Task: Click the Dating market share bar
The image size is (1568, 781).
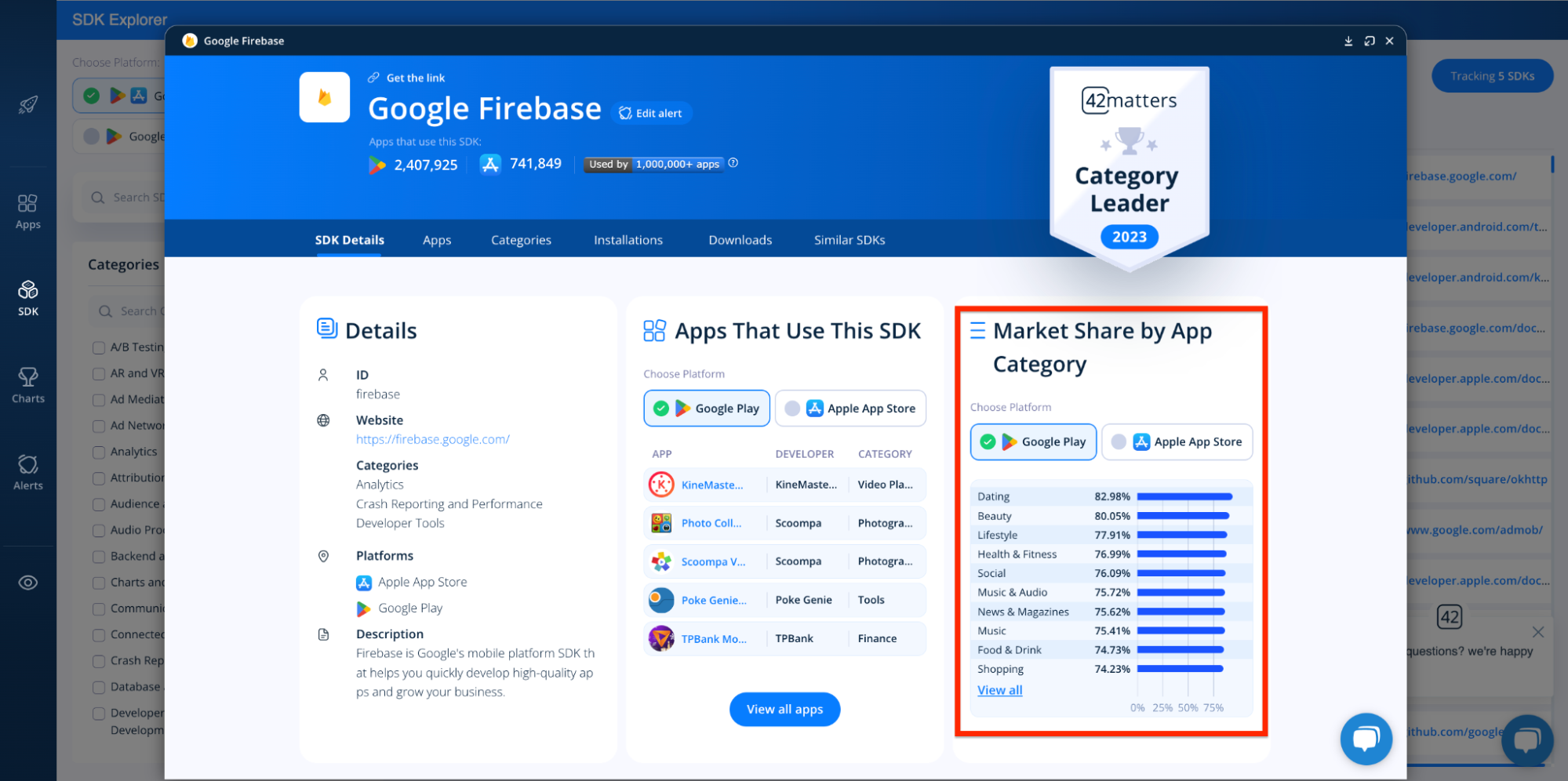Action: click(1184, 496)
